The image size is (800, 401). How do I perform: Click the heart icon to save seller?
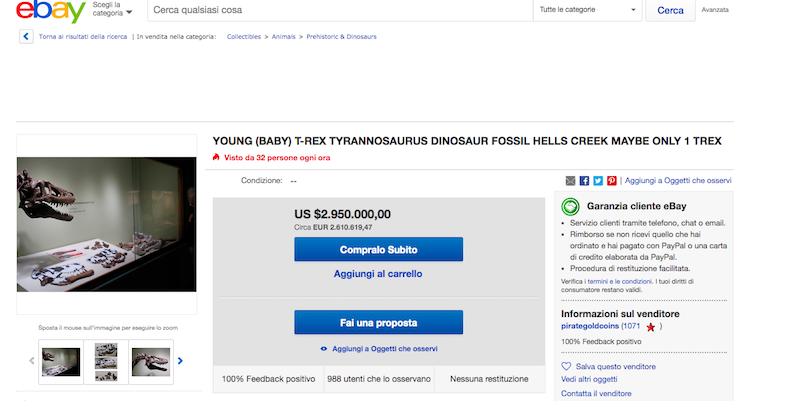pos(566,366)
